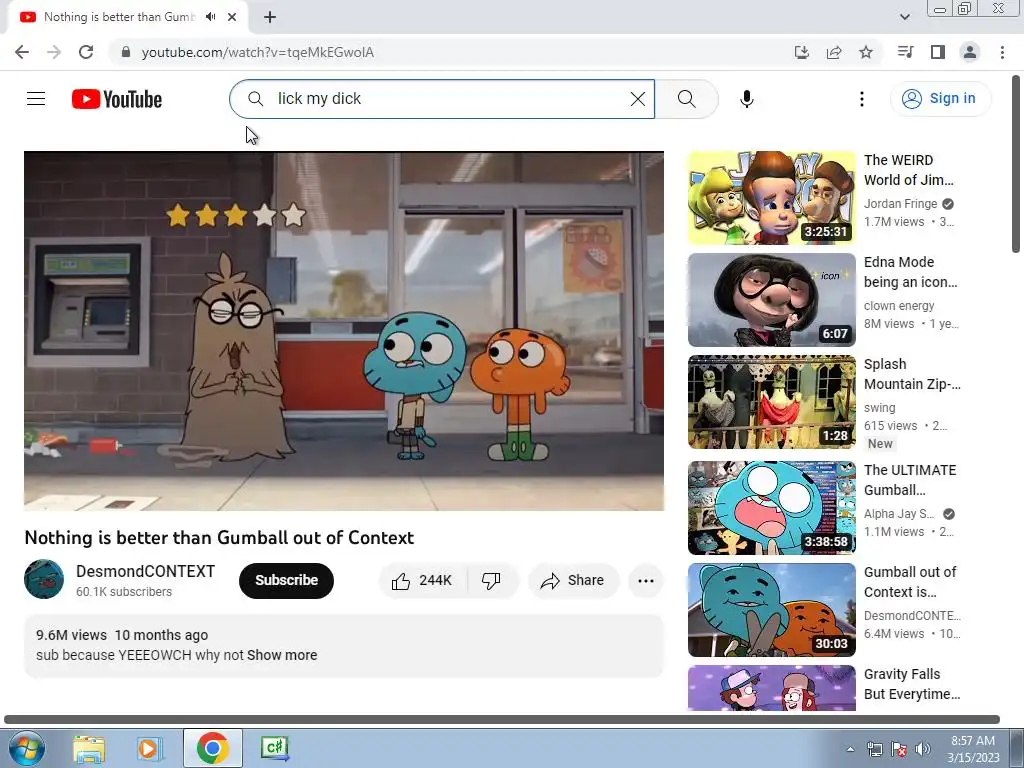Bookmark this page with star icon
1024x768 pixels.
866,52
